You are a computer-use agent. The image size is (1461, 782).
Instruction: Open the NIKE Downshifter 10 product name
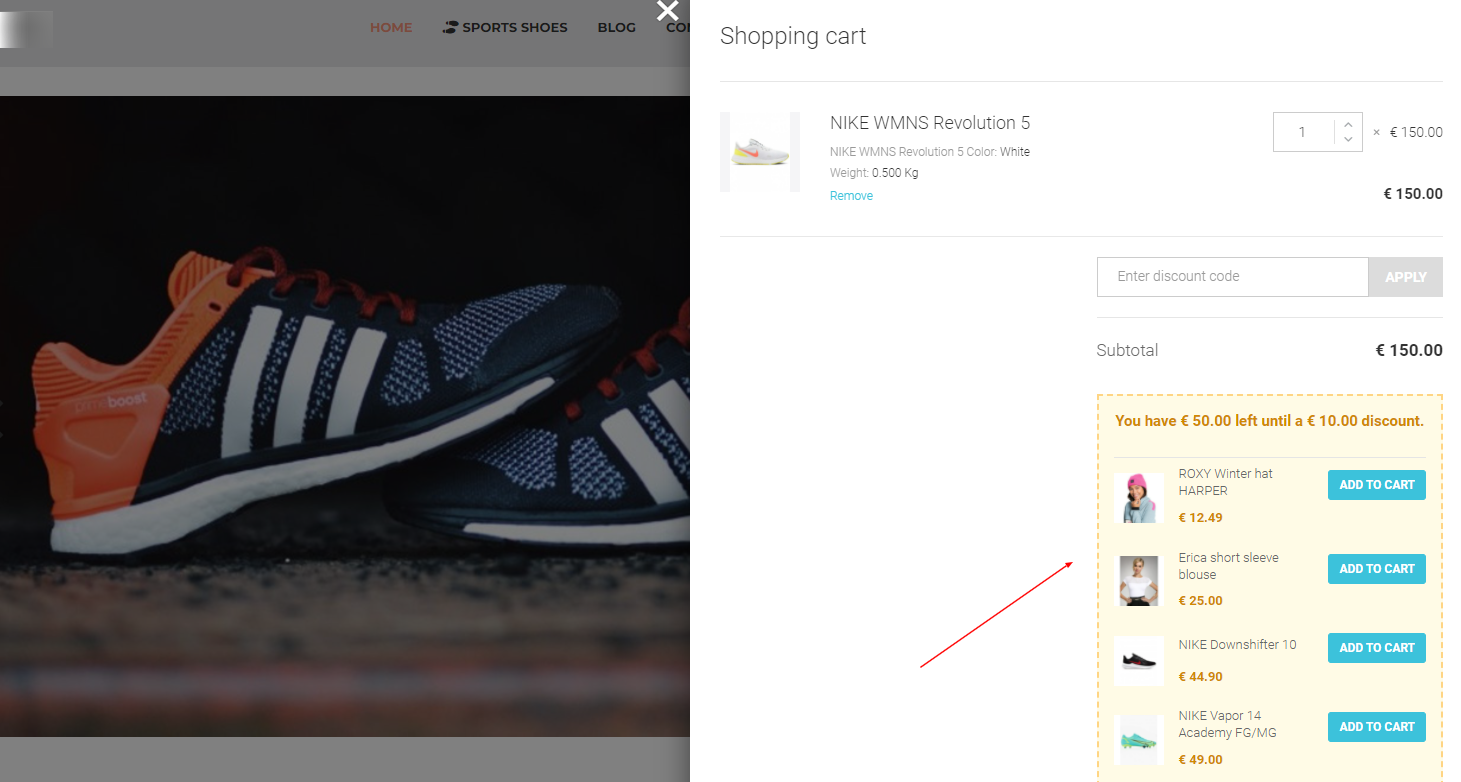(x=1237, y=645)
